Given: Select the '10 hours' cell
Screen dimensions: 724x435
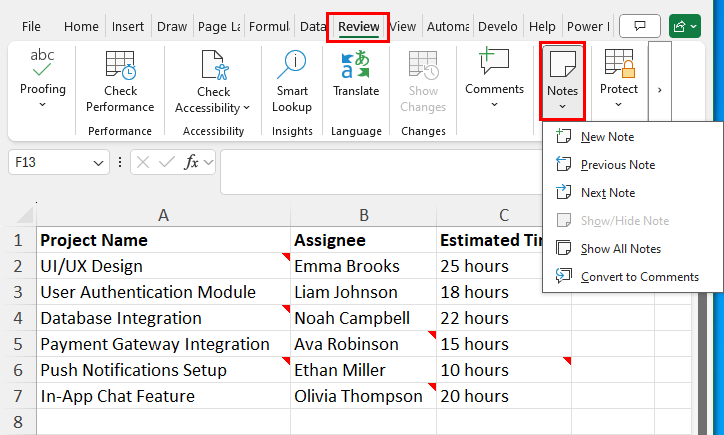Looking at the screenshot, I should coord(504,370).
